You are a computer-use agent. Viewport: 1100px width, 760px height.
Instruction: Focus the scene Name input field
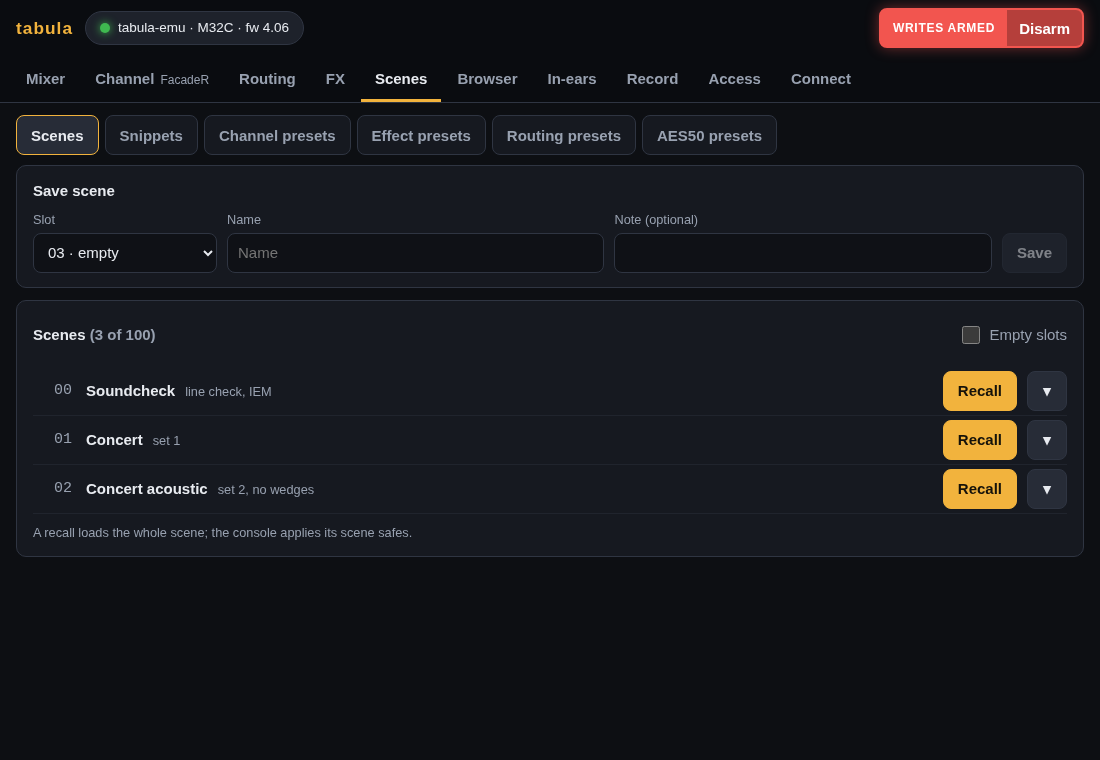pos(415,253)
